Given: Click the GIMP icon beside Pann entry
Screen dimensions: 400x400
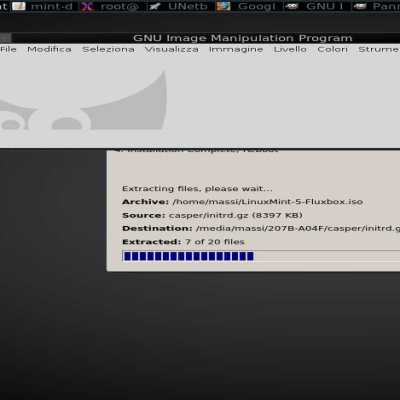Looking at the screenshot, I should [x=360, y=6].
